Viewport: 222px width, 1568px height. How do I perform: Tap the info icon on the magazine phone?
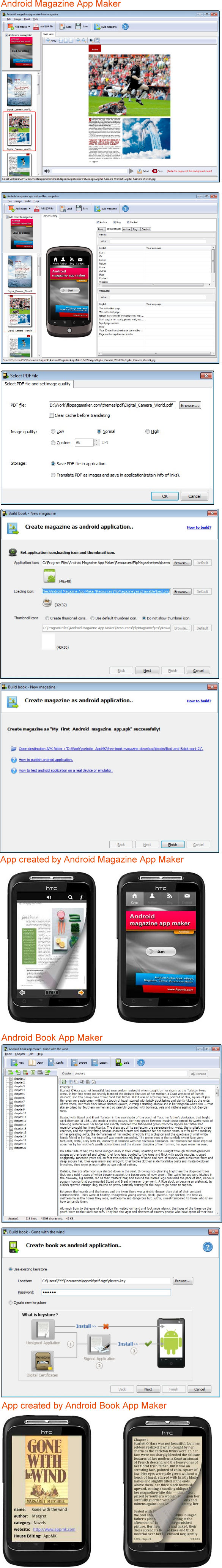click(x=82, y=896)
